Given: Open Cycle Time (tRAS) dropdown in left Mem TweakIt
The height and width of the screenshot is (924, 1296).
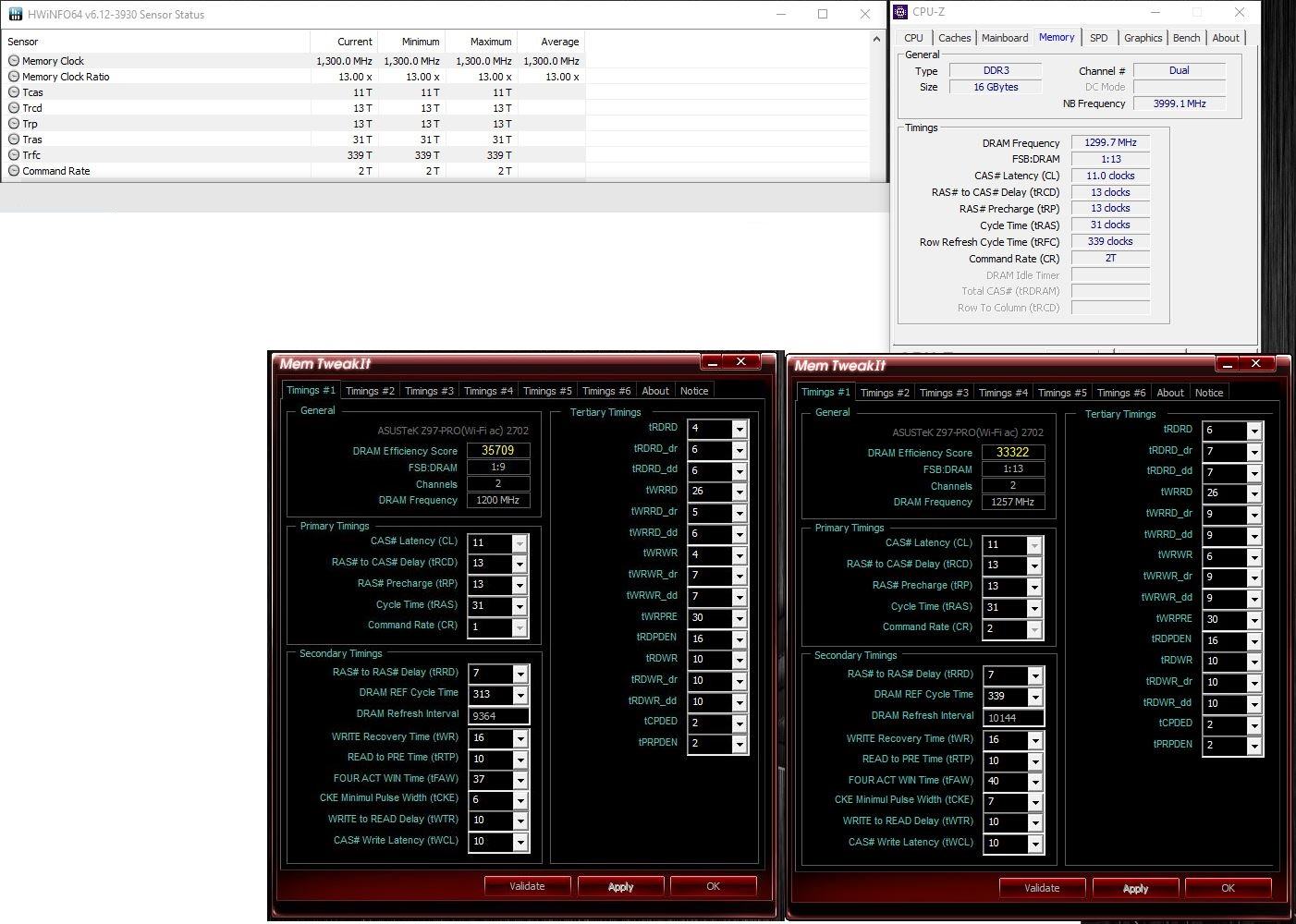Looking at the screenshot, I should (520, 607).
